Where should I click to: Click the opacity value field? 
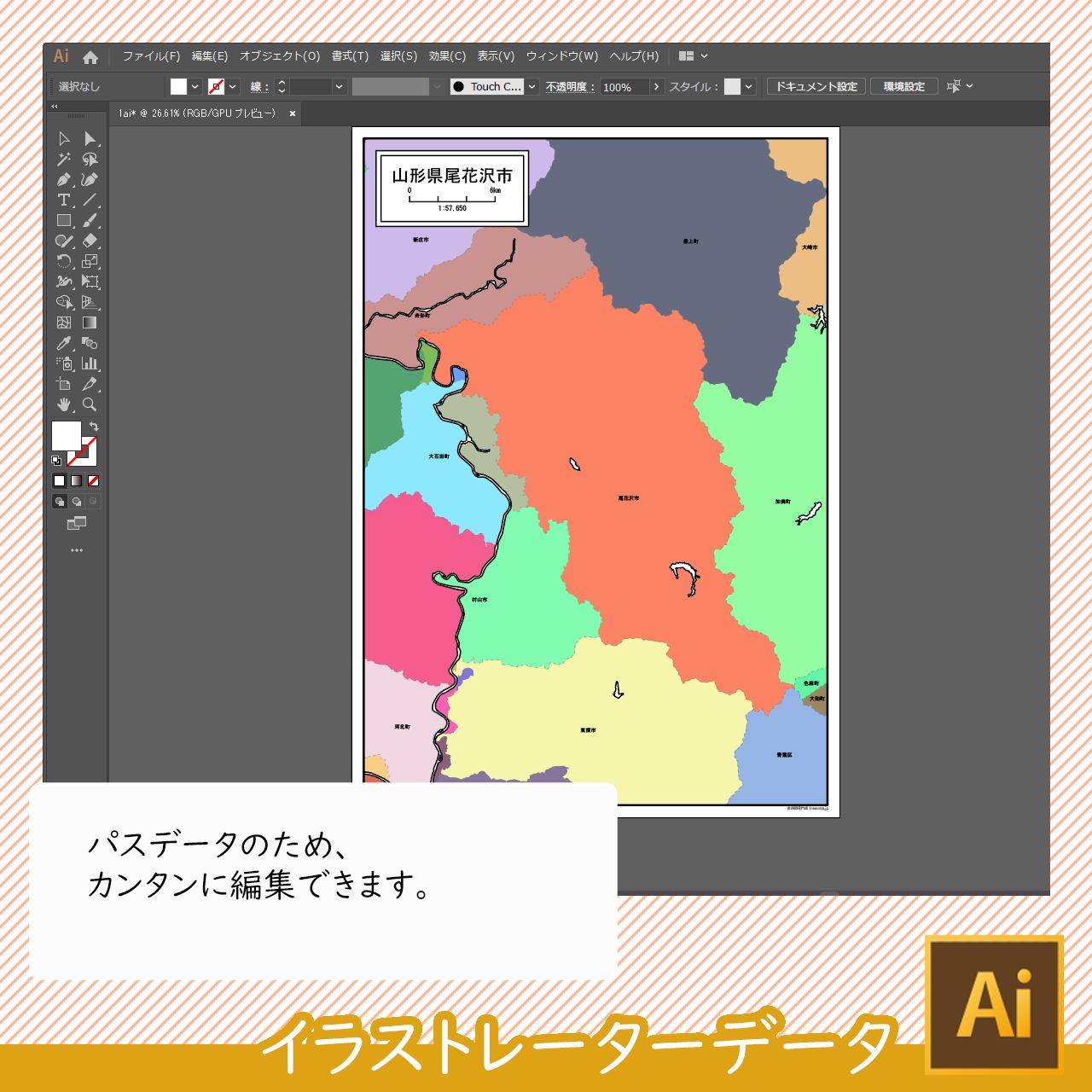[624, 87]
